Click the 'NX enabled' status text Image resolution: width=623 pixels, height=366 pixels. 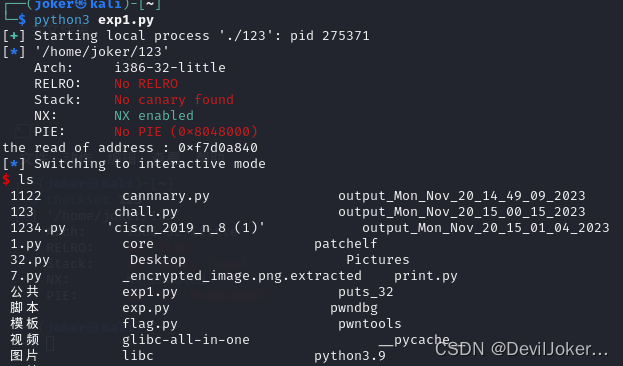coord(154,116)
